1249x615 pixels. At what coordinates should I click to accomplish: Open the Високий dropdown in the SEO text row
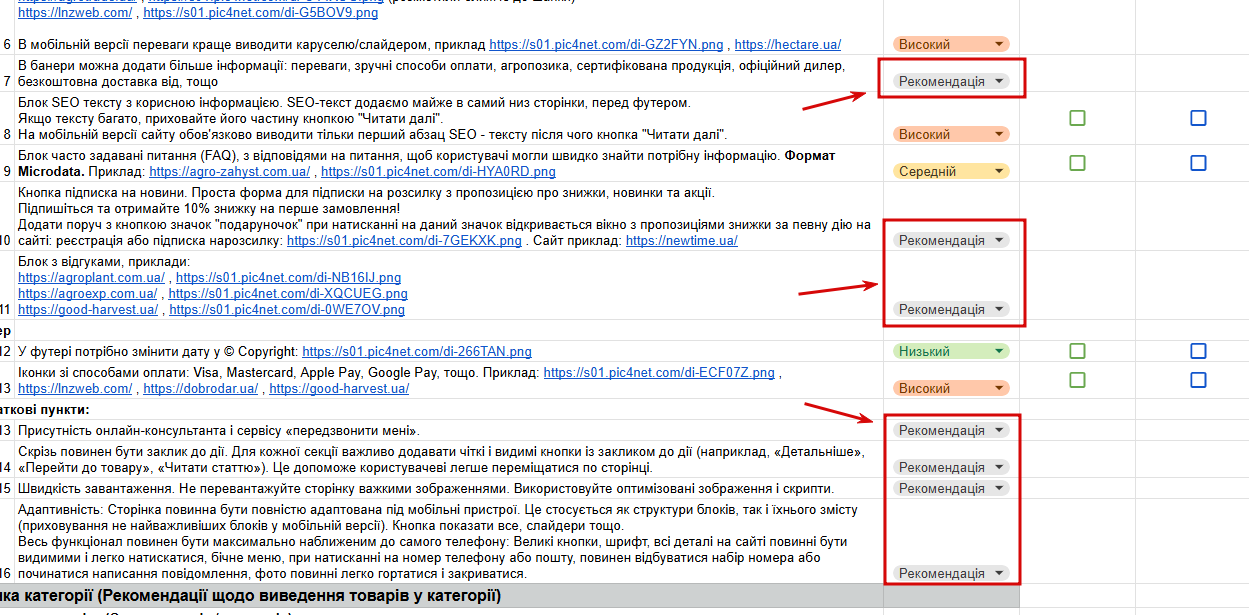pos(951,135)
